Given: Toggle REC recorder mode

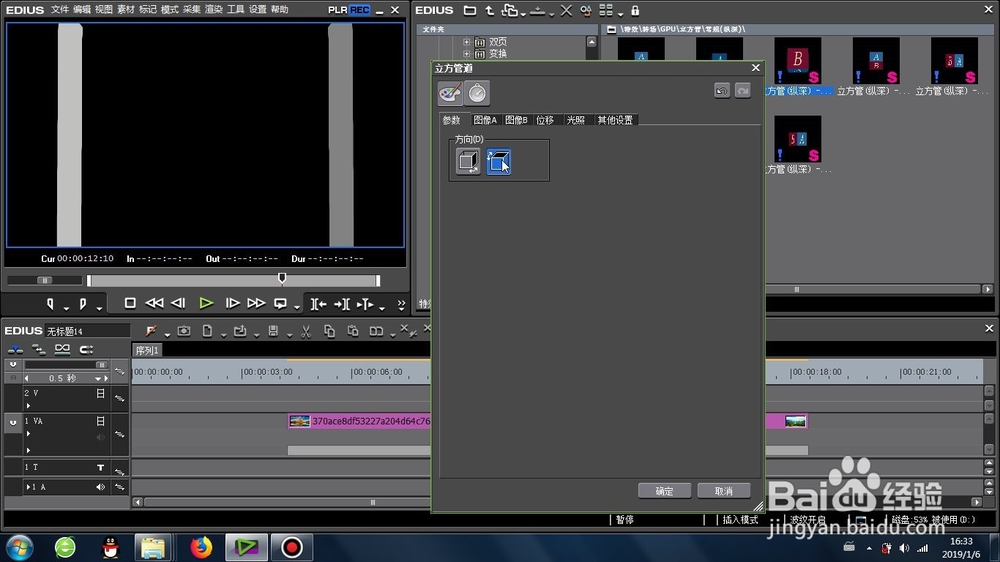Looking at the screenshot, I should pos(360,10).
